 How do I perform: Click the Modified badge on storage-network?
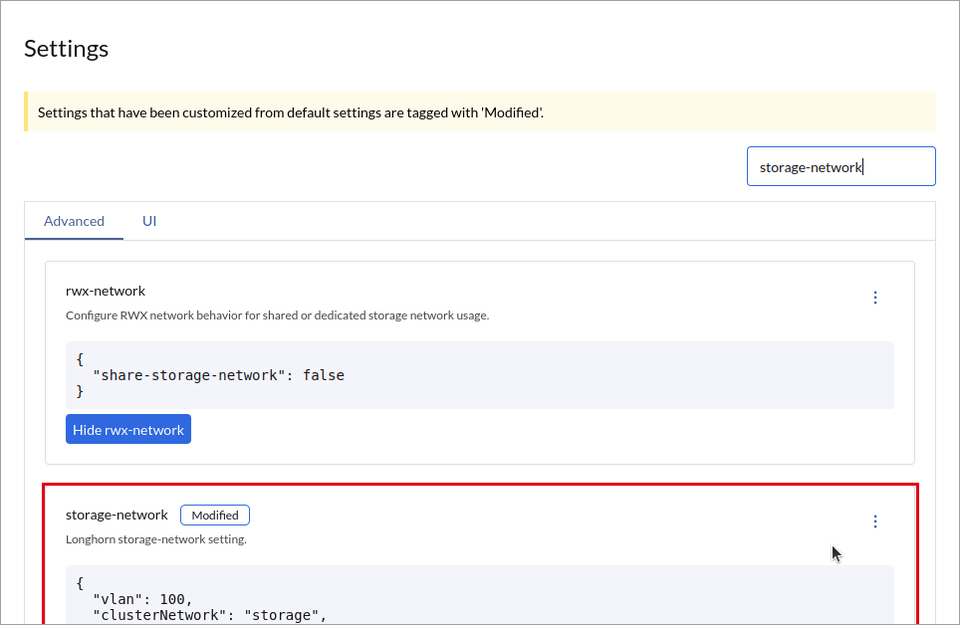pyautogui.click(x=215, y=515)
